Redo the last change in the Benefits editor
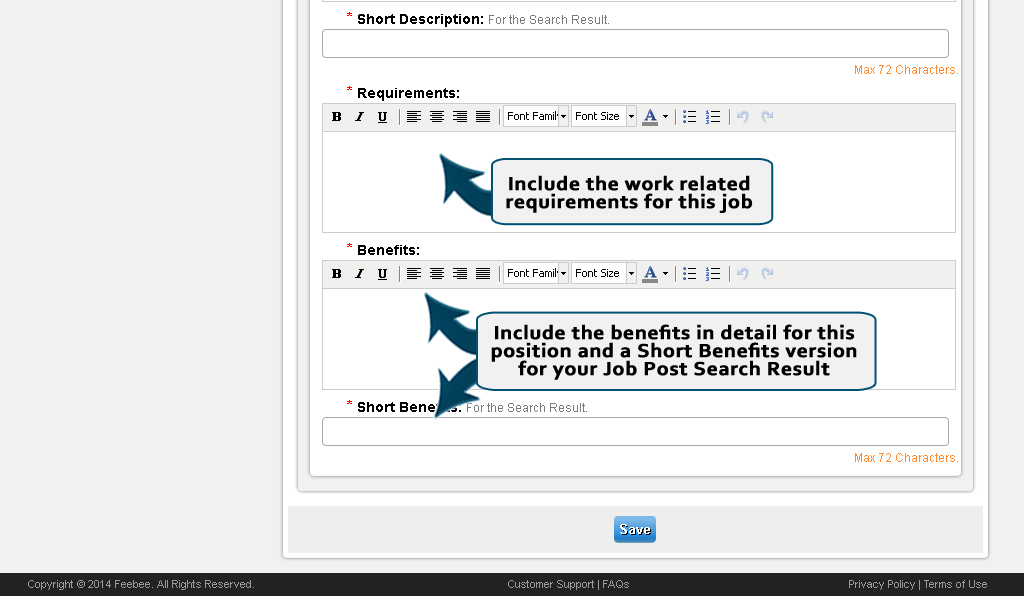Screen dimensions: 1024x596 [767, 273]
